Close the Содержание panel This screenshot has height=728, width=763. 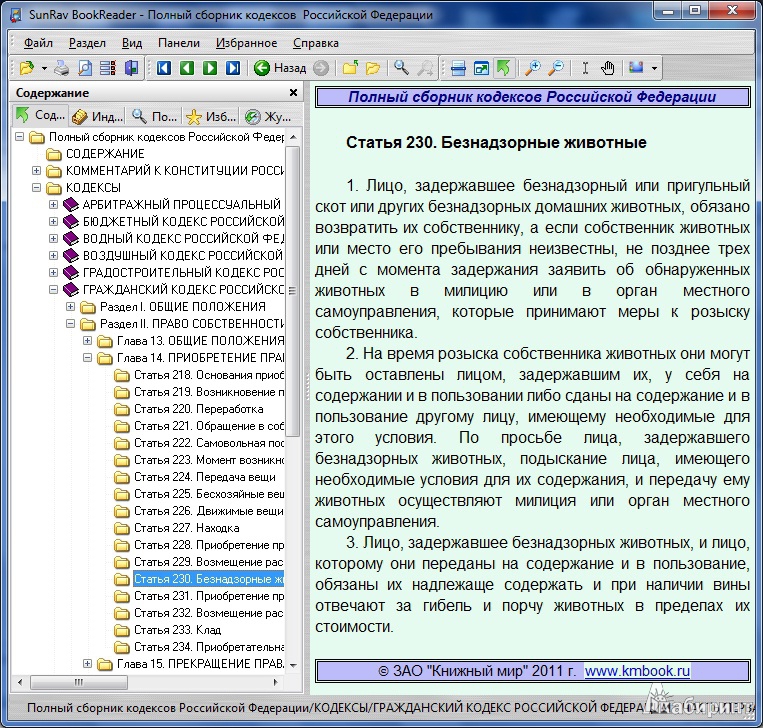click(293, 92)
